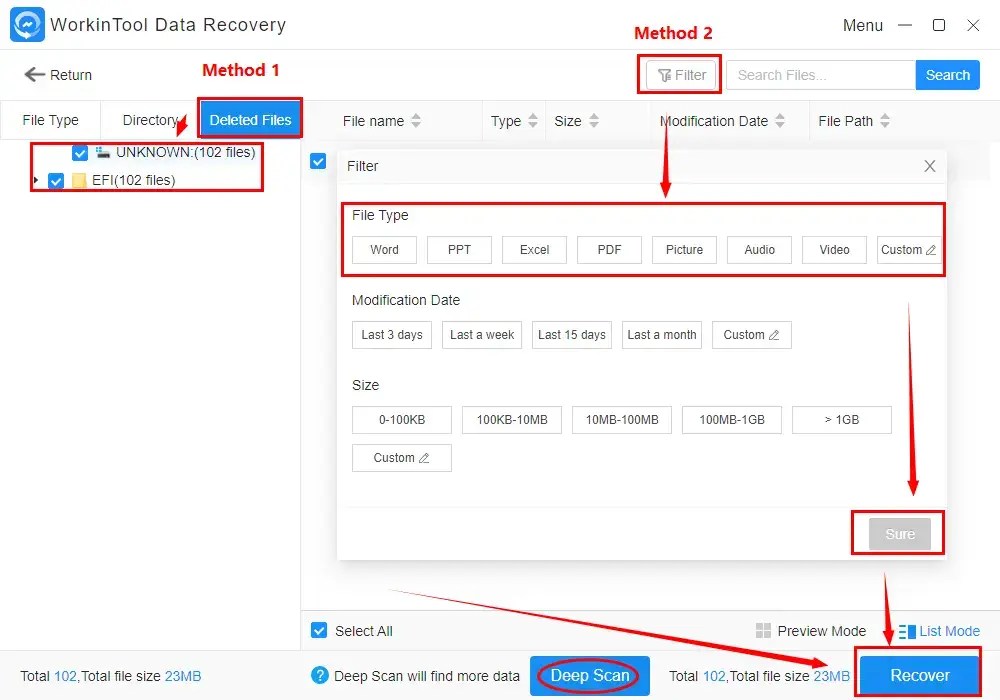The image size is (1000, 700).
Task: Click the Deep Scan help question icon
Action: [x=320, y=675]
